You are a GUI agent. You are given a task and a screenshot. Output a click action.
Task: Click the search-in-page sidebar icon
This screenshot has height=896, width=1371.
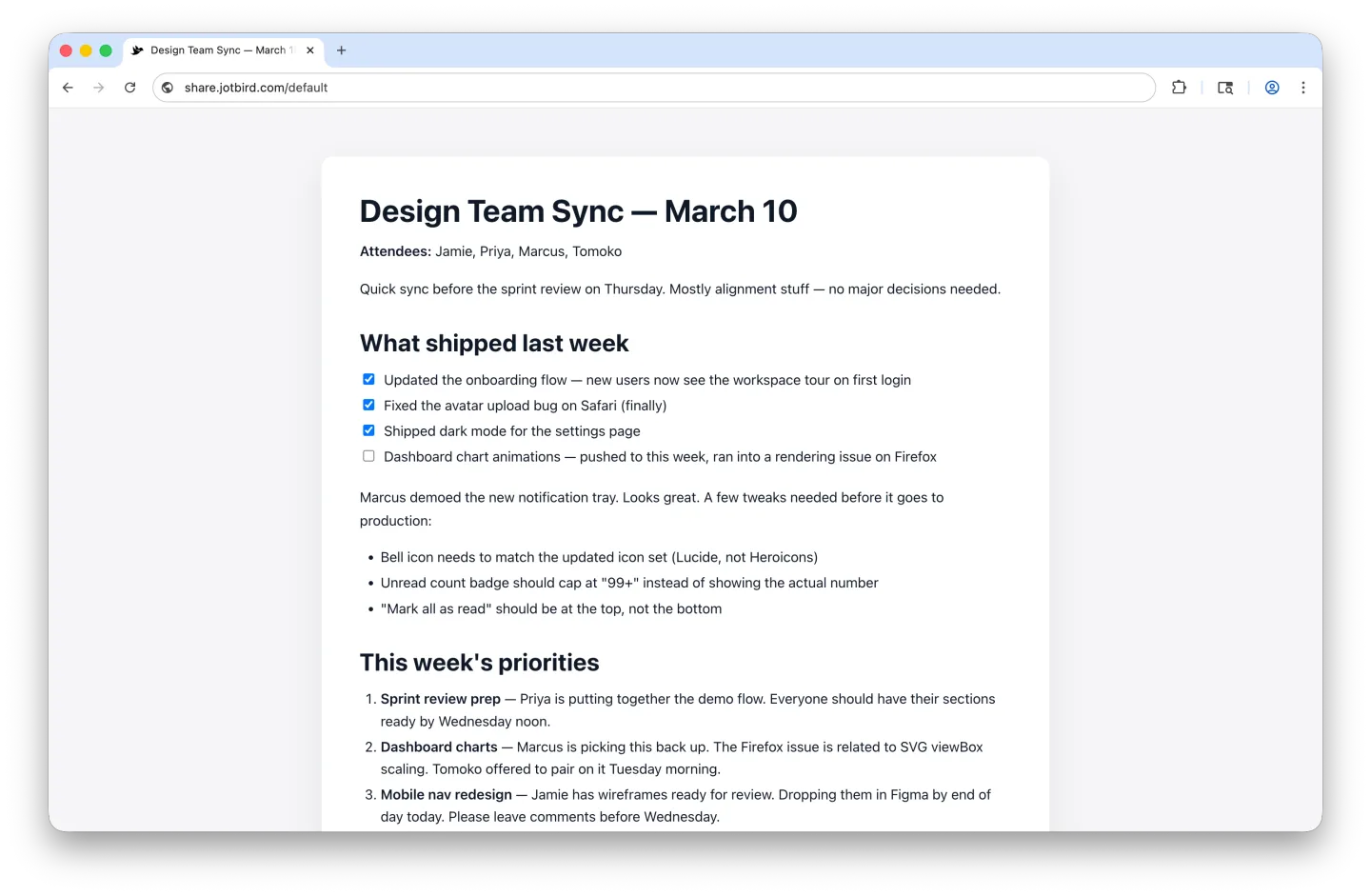tap(1224, 87)
